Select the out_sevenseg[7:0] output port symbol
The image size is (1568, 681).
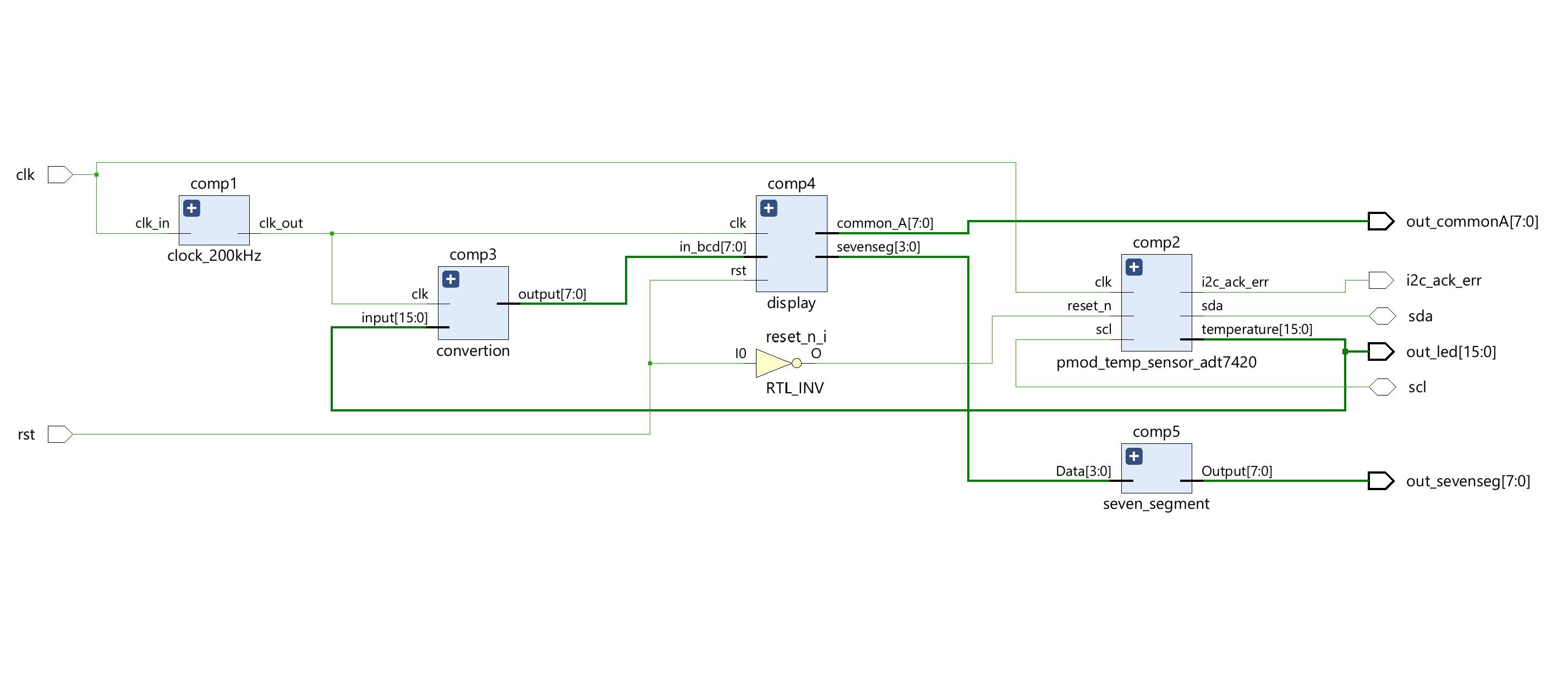pos(1380,481)
